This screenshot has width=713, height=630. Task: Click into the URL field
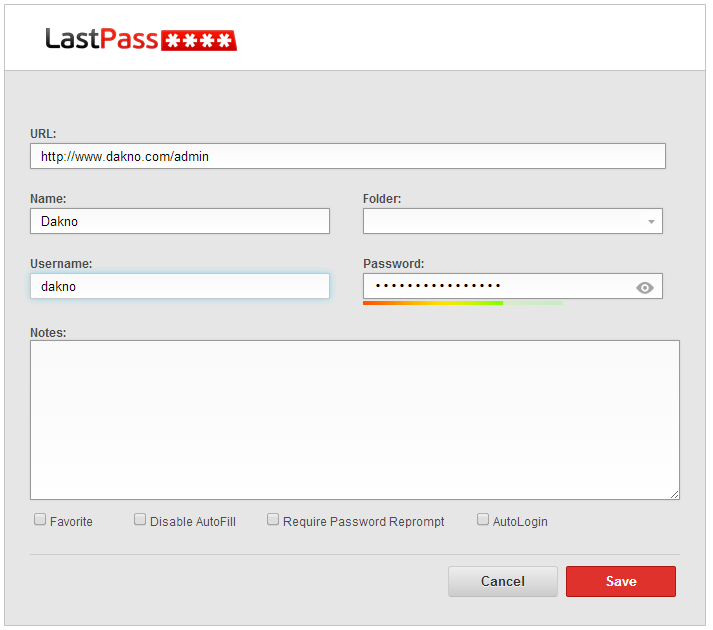[348, 156]
